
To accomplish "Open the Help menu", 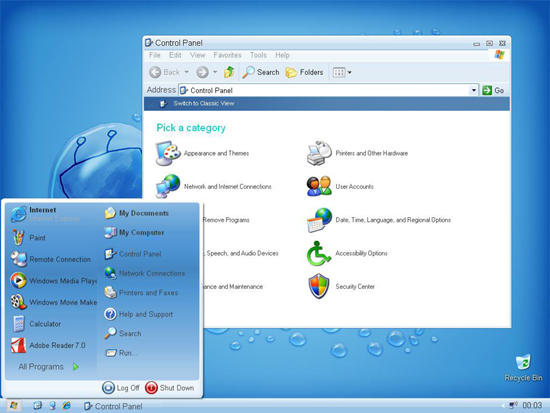I will pyautogui.click(x=282, y=55).
